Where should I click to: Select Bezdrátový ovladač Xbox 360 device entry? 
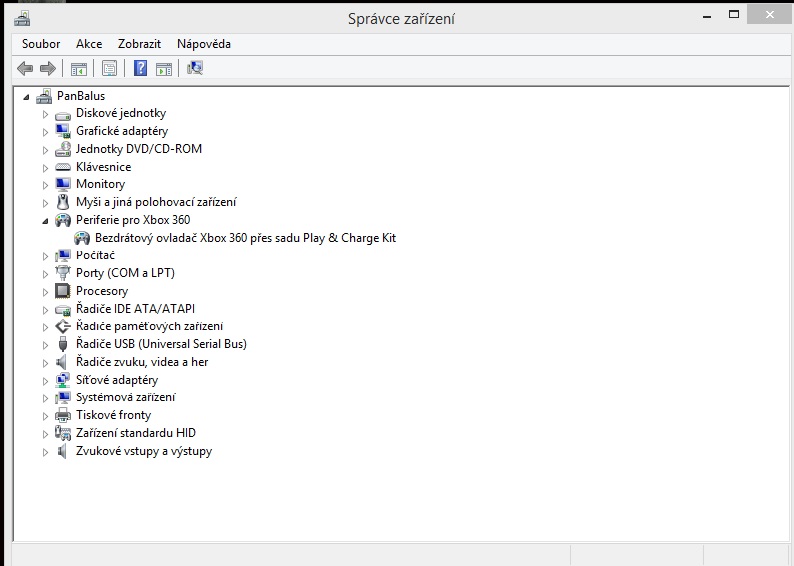245,238
